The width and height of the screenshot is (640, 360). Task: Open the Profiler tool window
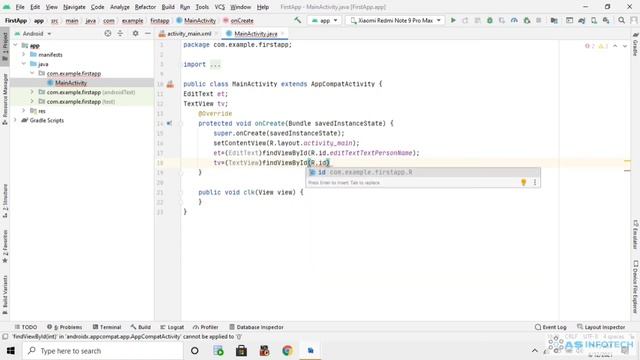click(206, 327)
